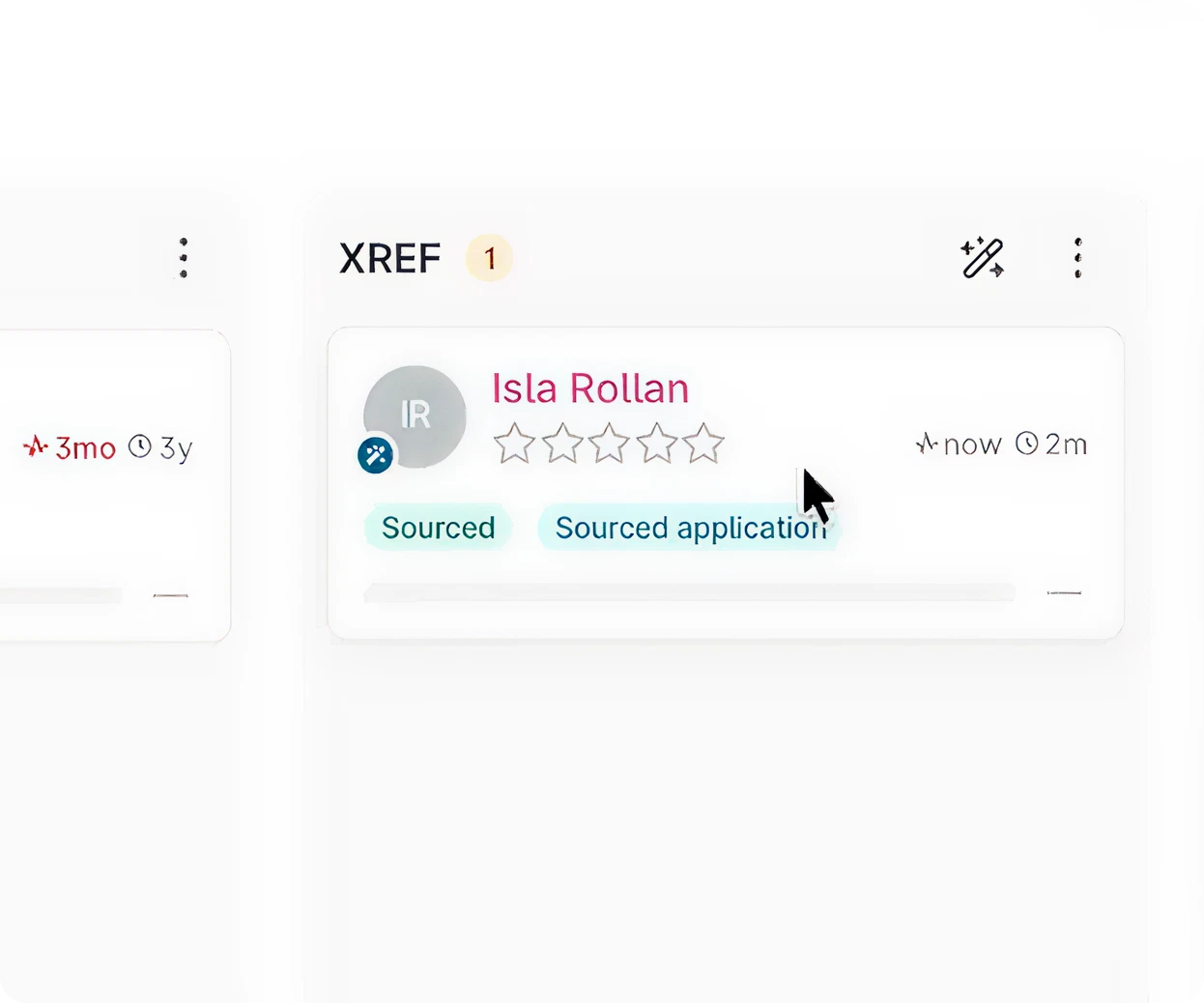Image resolution: width=1204 pixels, height=1003 pixels.
Task: Click the IR avatar thumbnail
Action: pos(415,415)
